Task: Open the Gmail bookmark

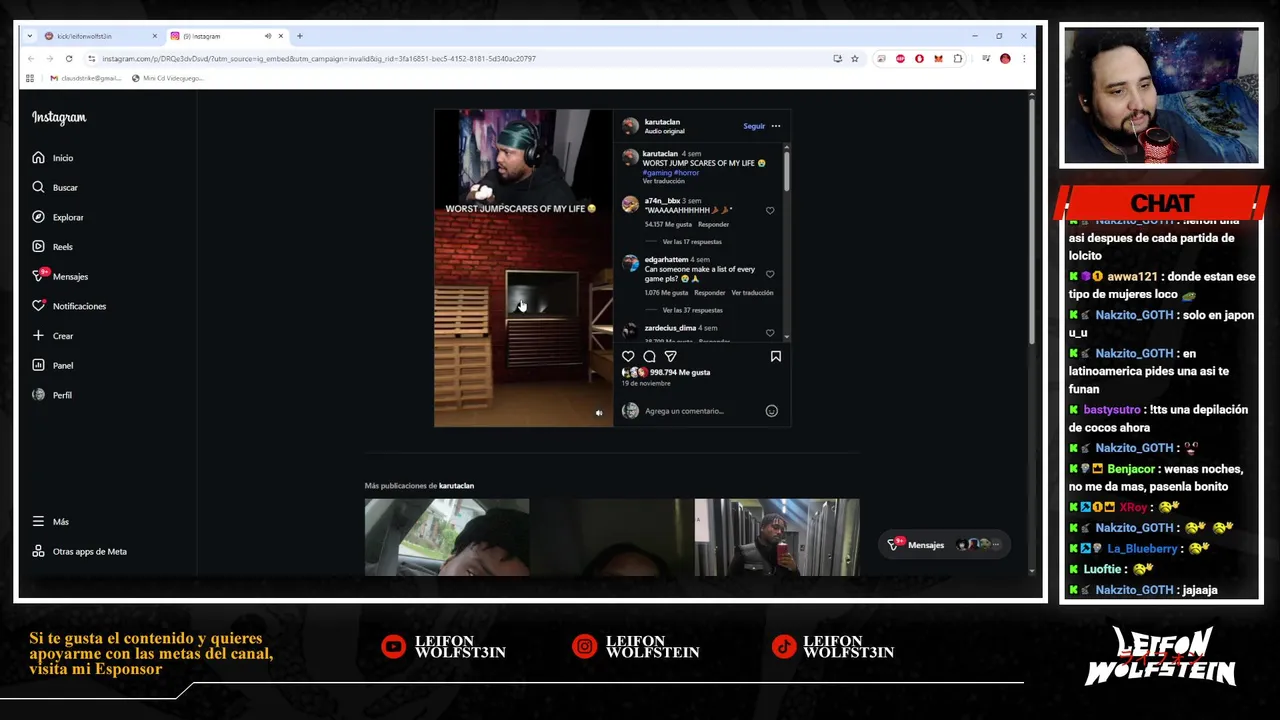Action: coord(84,78)
